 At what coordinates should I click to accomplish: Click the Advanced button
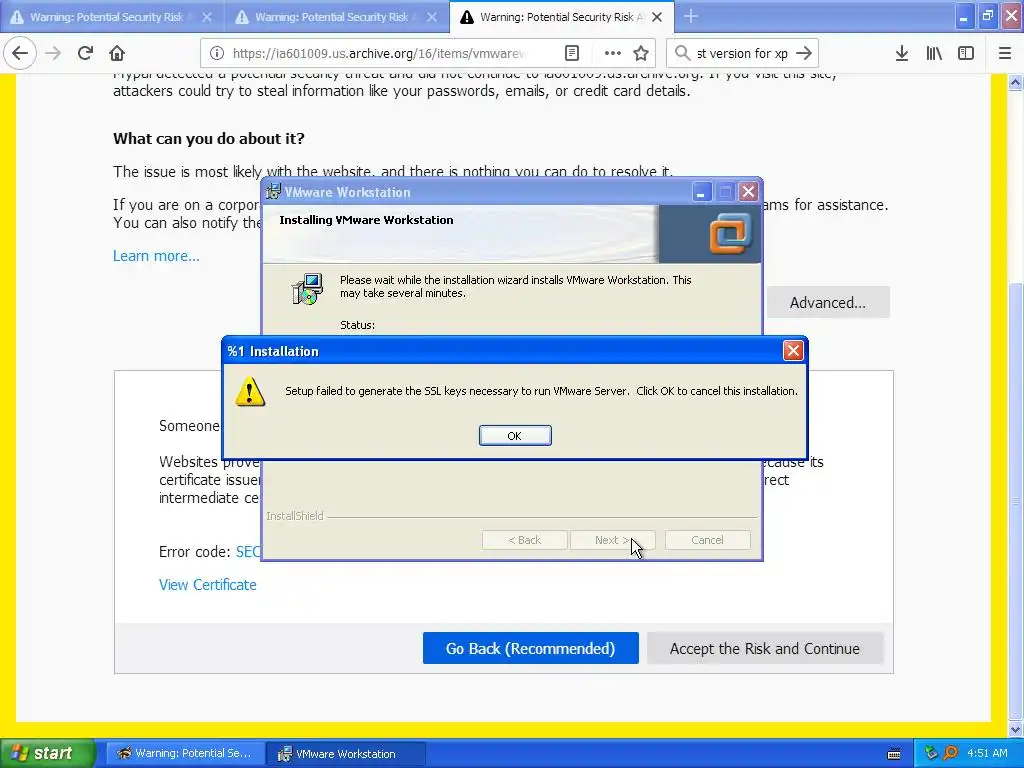(x=827, y=302)
